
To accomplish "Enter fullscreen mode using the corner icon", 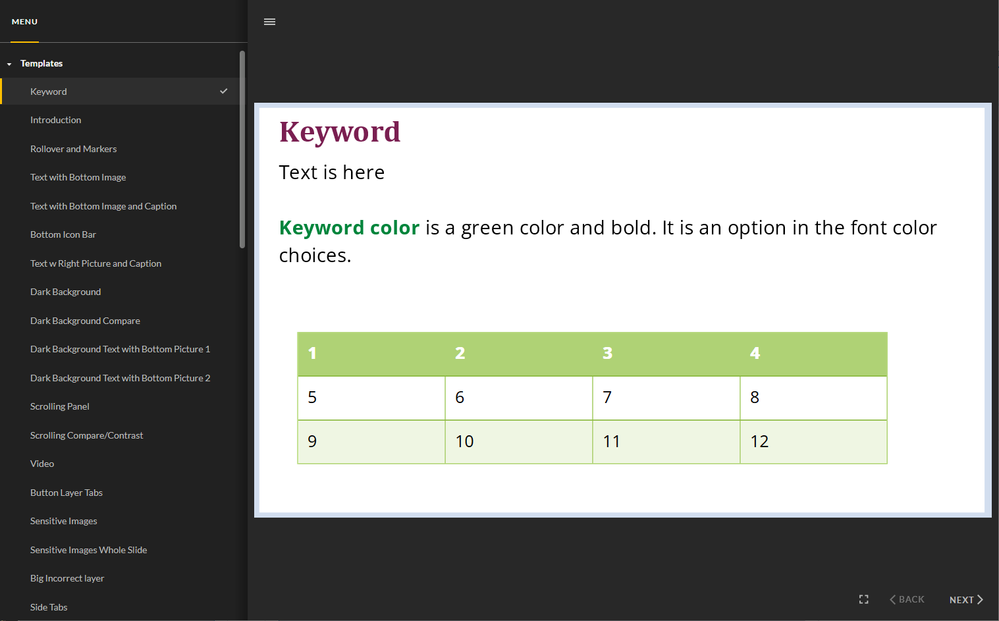I will point(864,599).
